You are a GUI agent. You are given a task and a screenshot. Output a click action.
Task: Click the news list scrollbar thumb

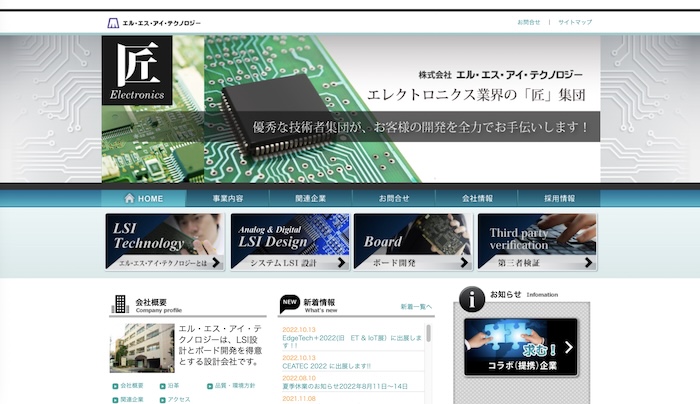coord(429,333)
